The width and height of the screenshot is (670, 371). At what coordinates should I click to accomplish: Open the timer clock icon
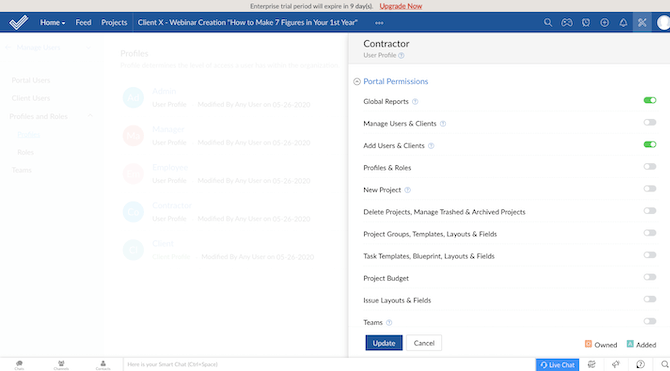pos(585,23)
